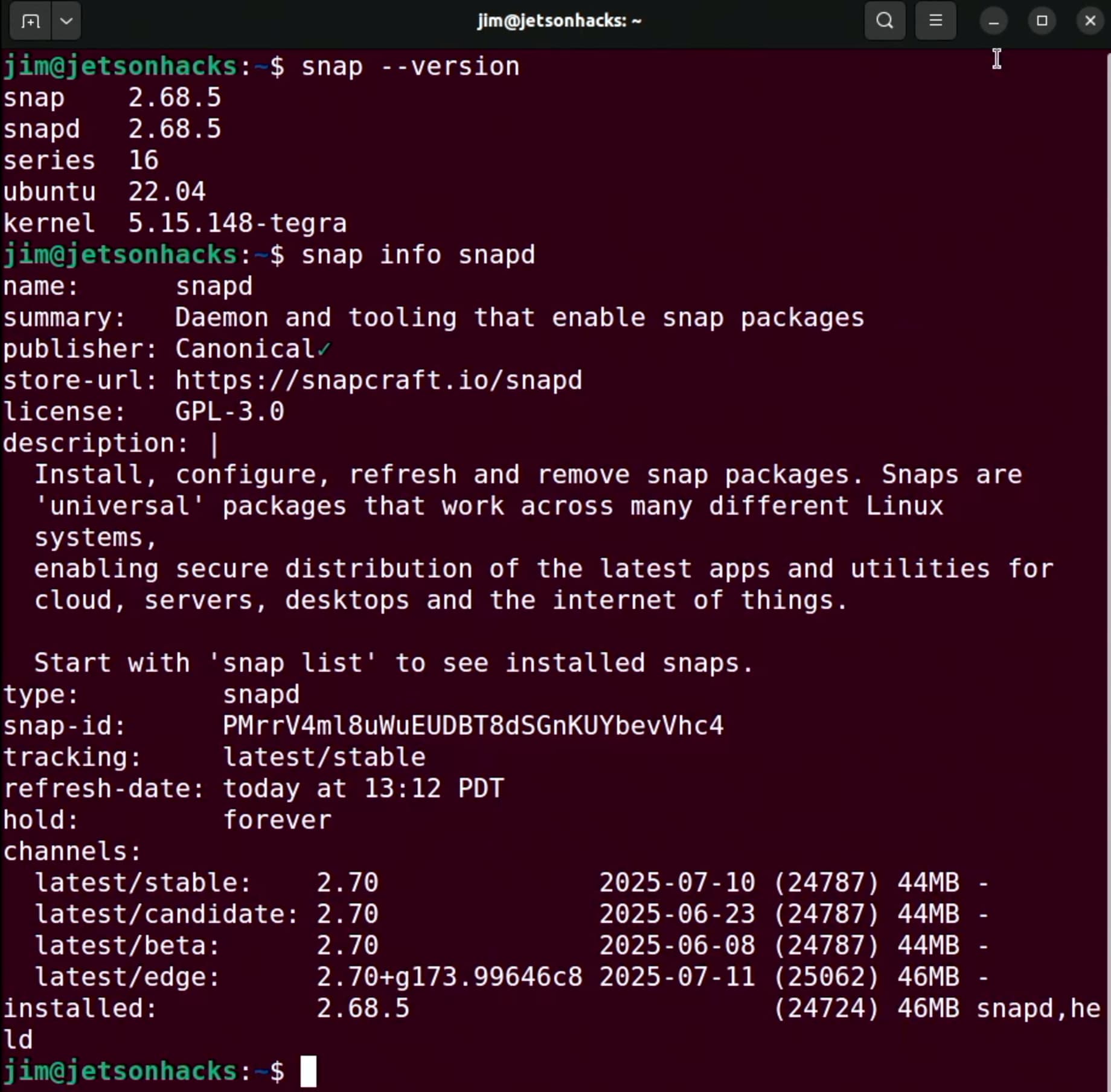Click the installed version 2.68.5
The height and width of the screenshot is (1092, 1111).
click(x=363, y=1009)
